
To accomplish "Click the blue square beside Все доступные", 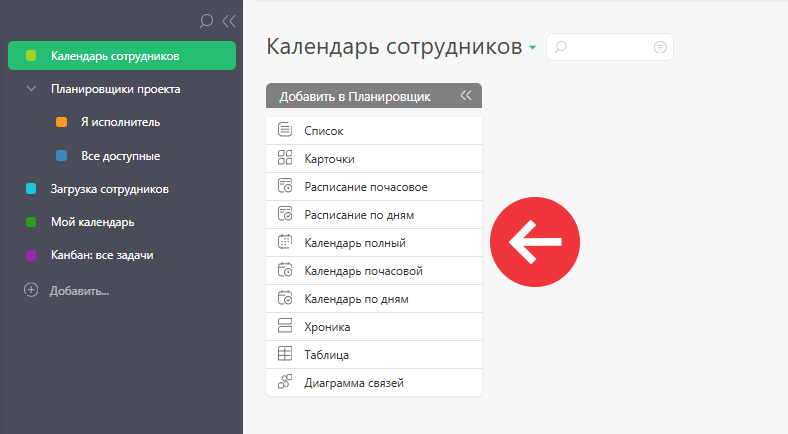I will (x=61, y=156).
